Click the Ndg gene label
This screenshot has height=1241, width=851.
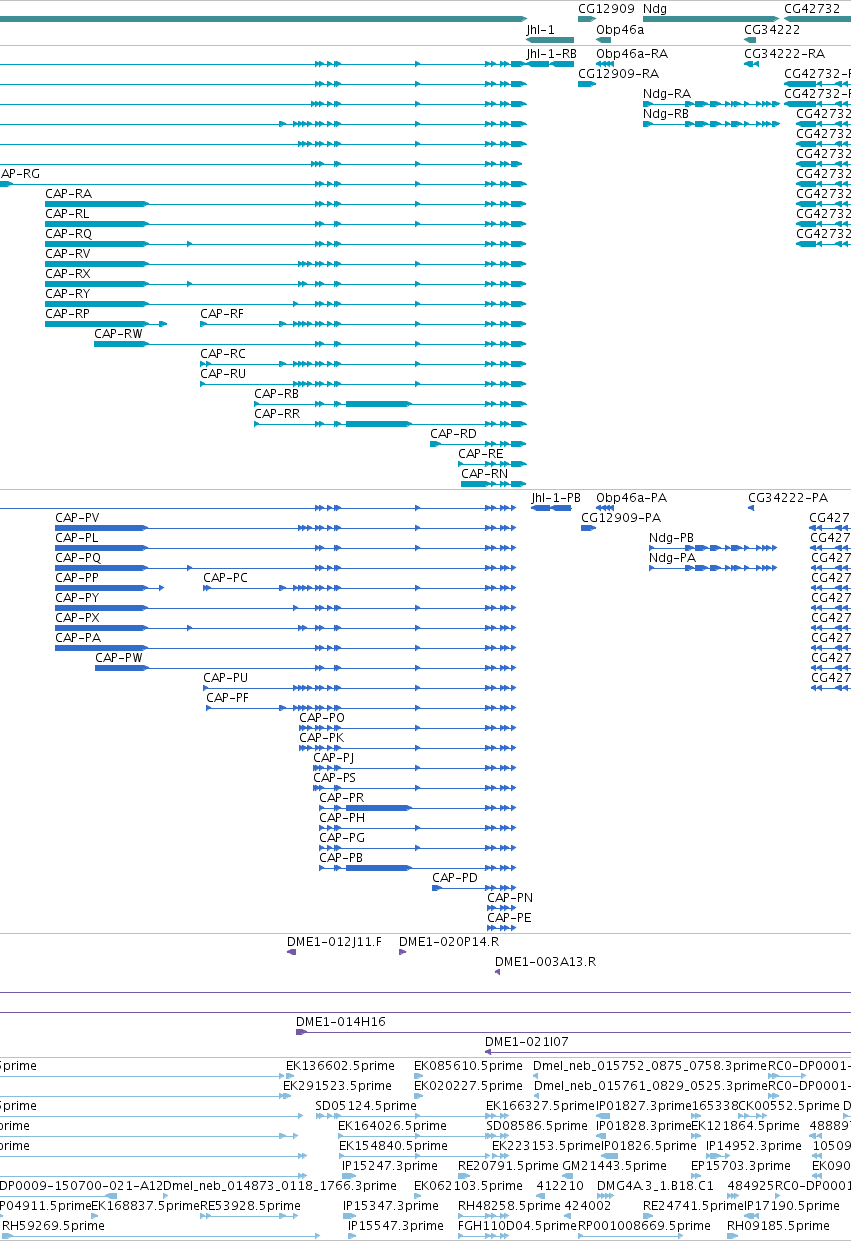(654, 9)
